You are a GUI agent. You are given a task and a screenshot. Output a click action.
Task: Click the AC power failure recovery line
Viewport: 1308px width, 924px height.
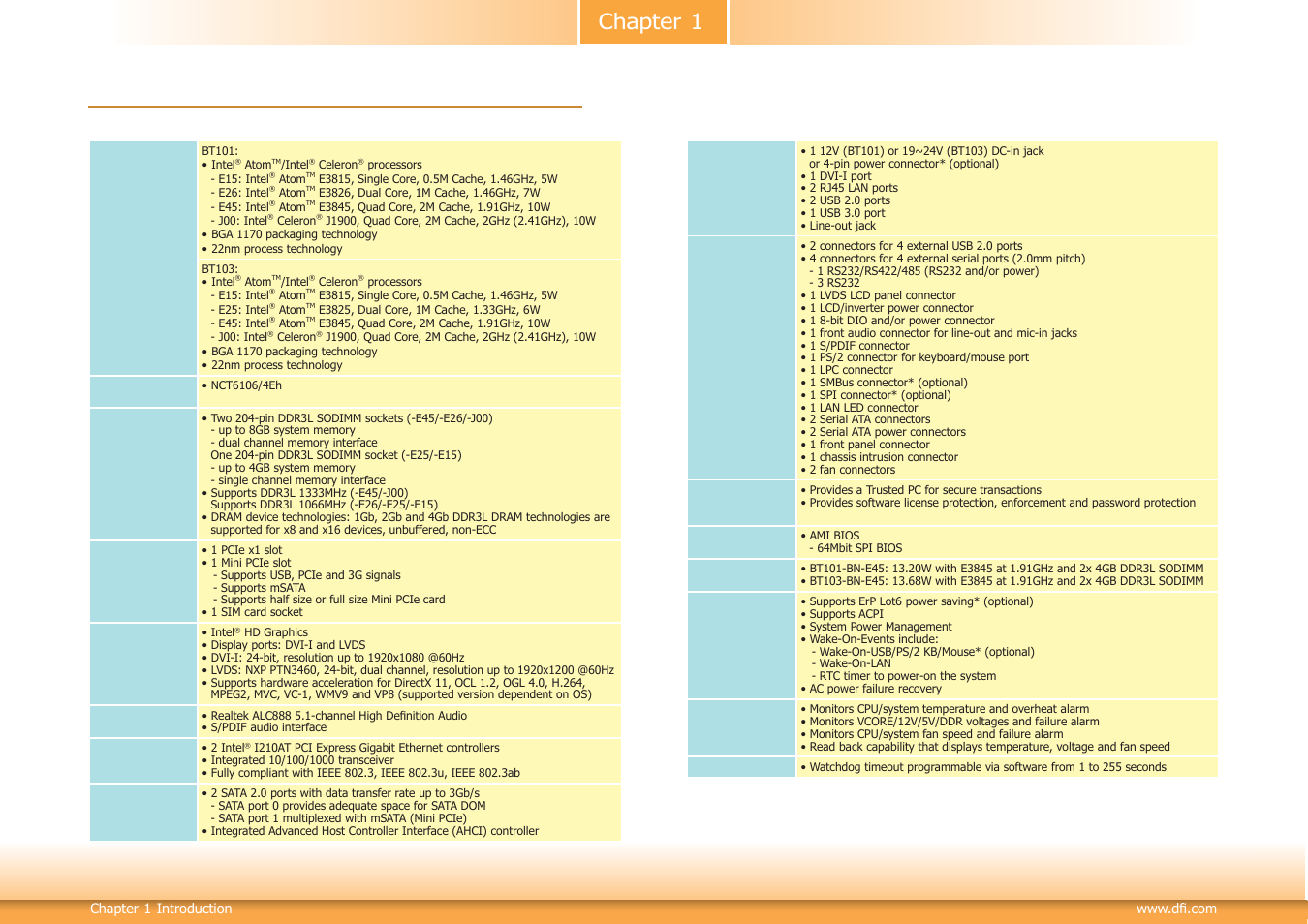click(x=871, y=689)
